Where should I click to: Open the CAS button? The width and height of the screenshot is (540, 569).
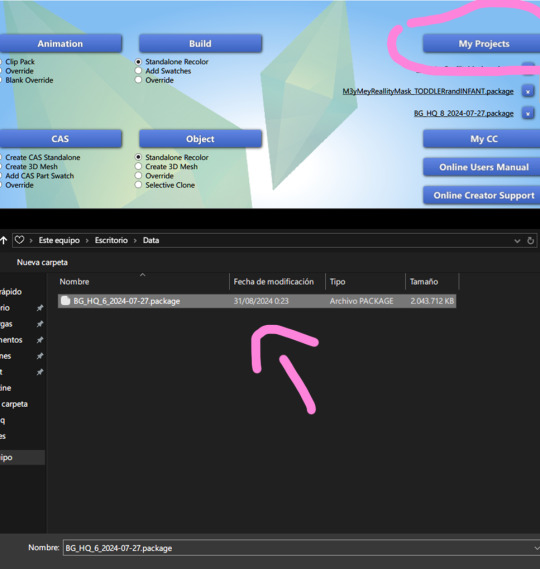61,139
